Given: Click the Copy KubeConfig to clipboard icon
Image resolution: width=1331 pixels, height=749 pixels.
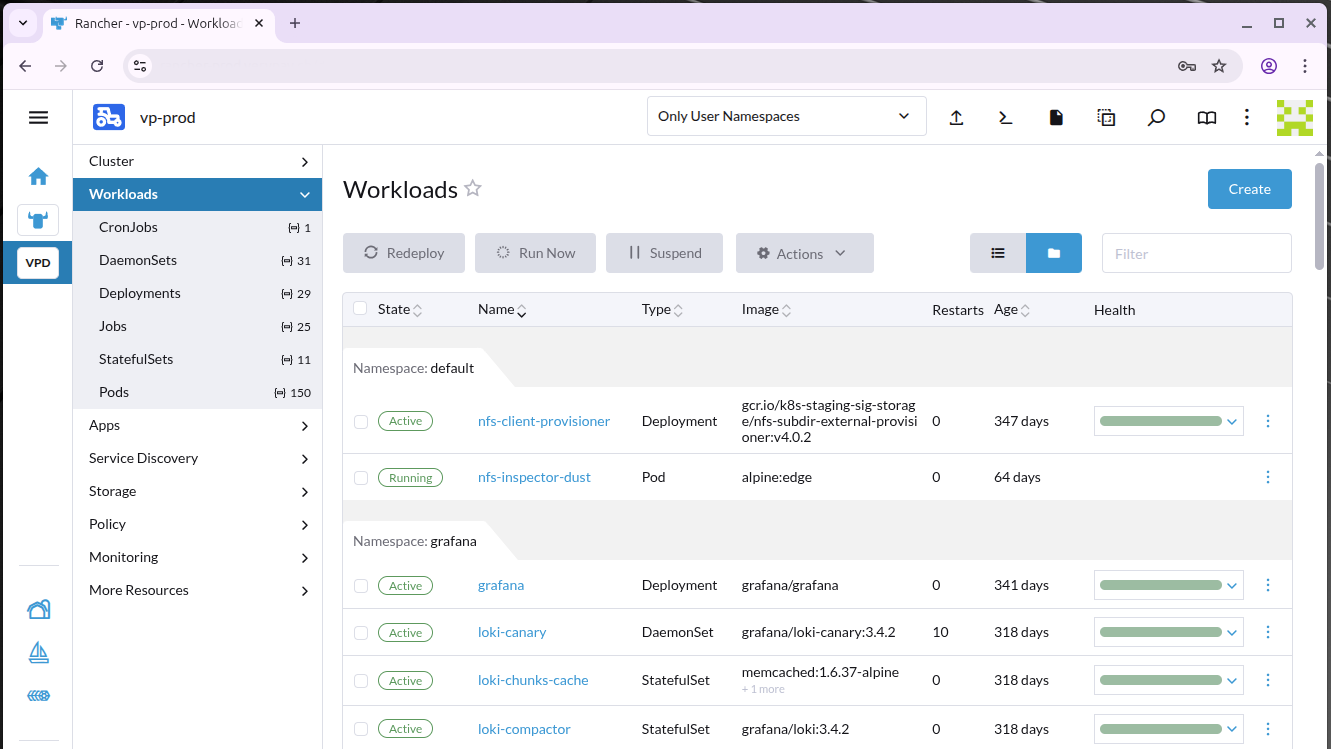Looking at the screenshot, I should [1106, 117].
